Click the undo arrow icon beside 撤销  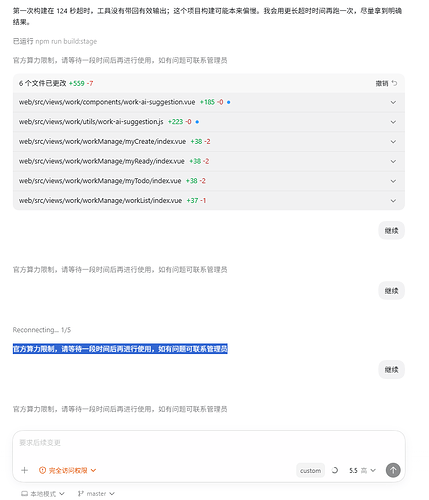394,83
